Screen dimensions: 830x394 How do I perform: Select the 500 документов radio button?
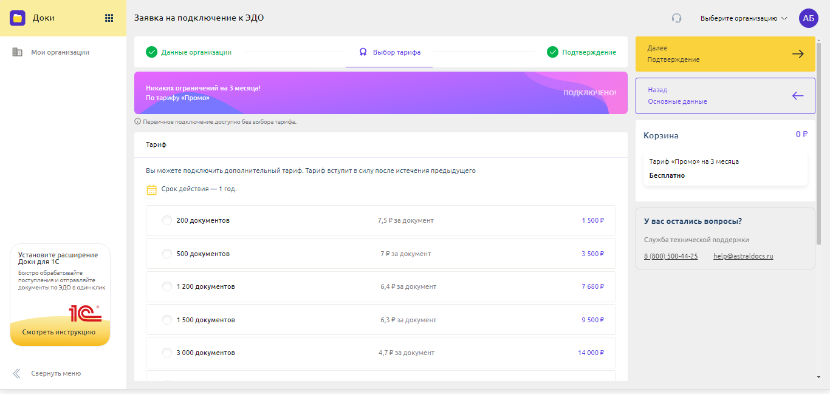(167, 254)
